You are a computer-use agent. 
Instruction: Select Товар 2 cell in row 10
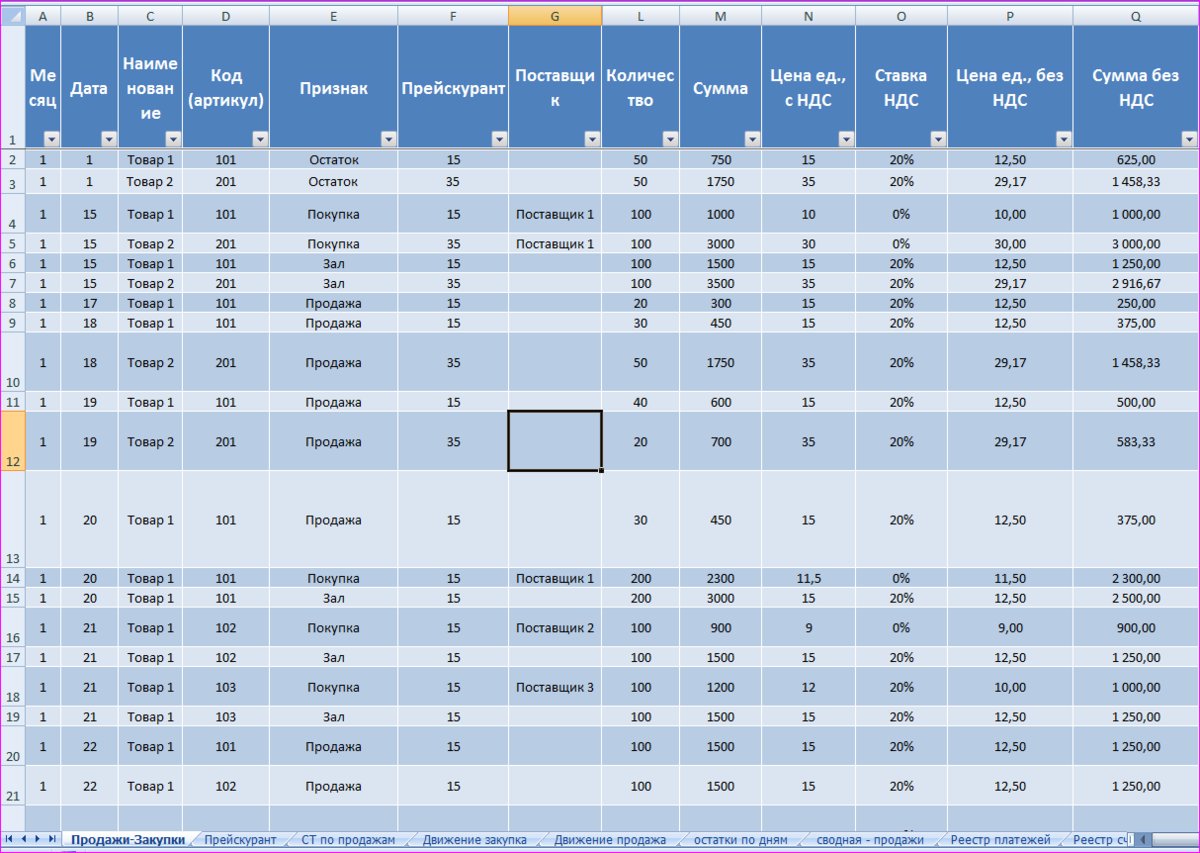[x=150, y=362]
